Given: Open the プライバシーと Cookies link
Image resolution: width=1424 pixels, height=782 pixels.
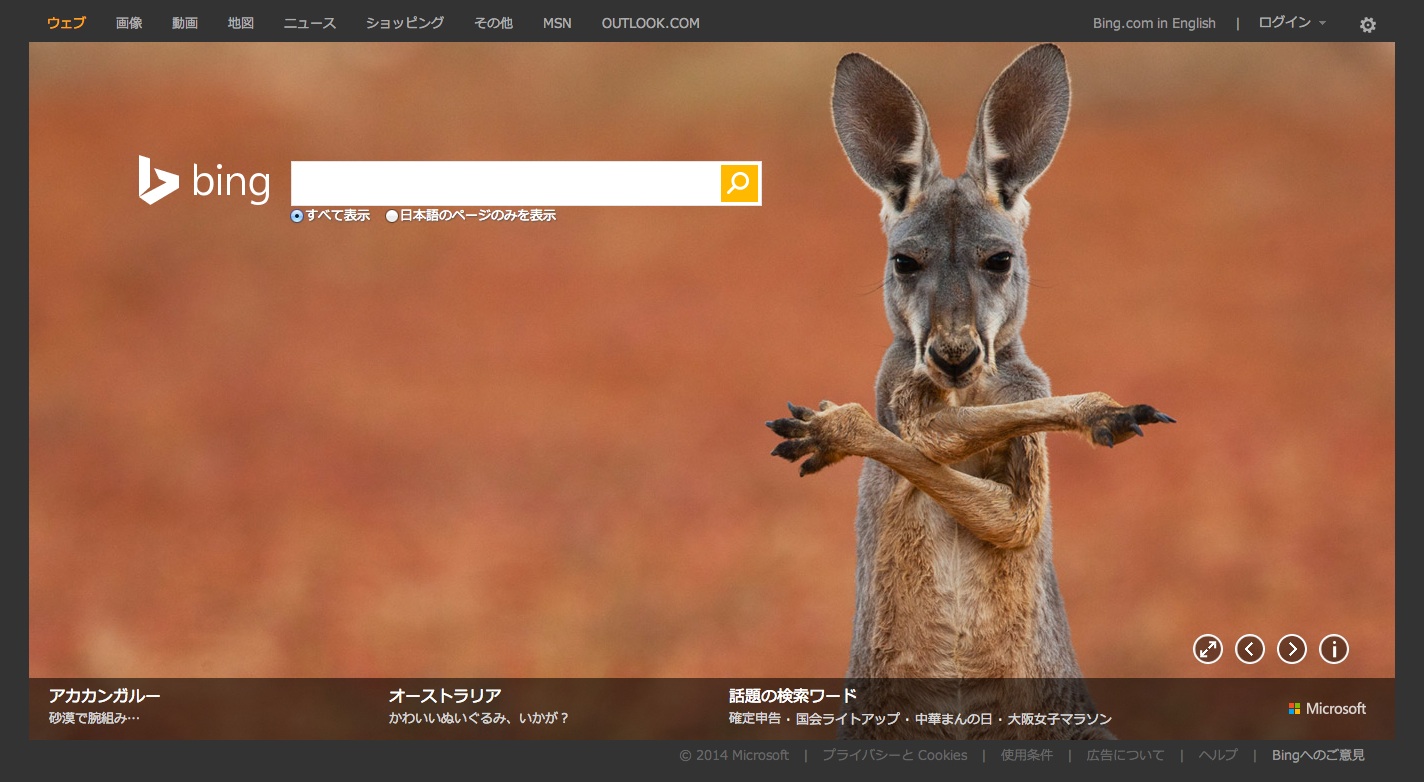Looking at the screenshot, I should tap(894, 755).
